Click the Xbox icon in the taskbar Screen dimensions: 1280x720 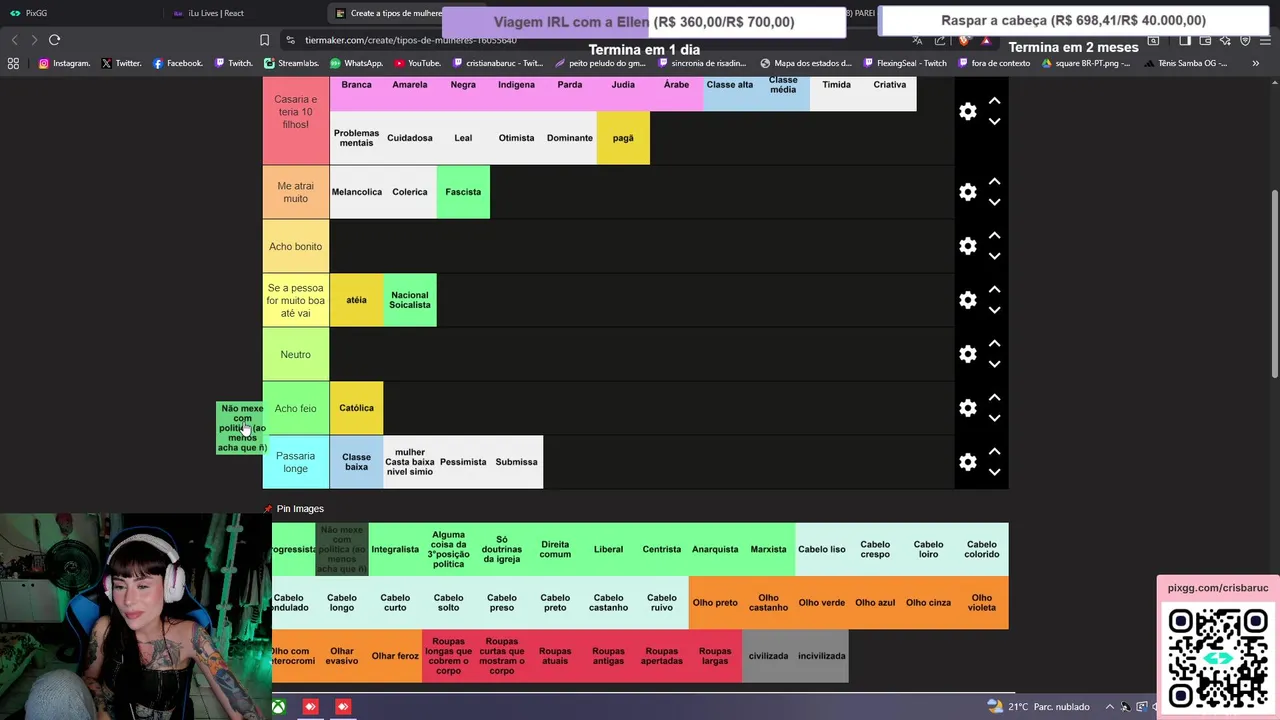[279, 707]
